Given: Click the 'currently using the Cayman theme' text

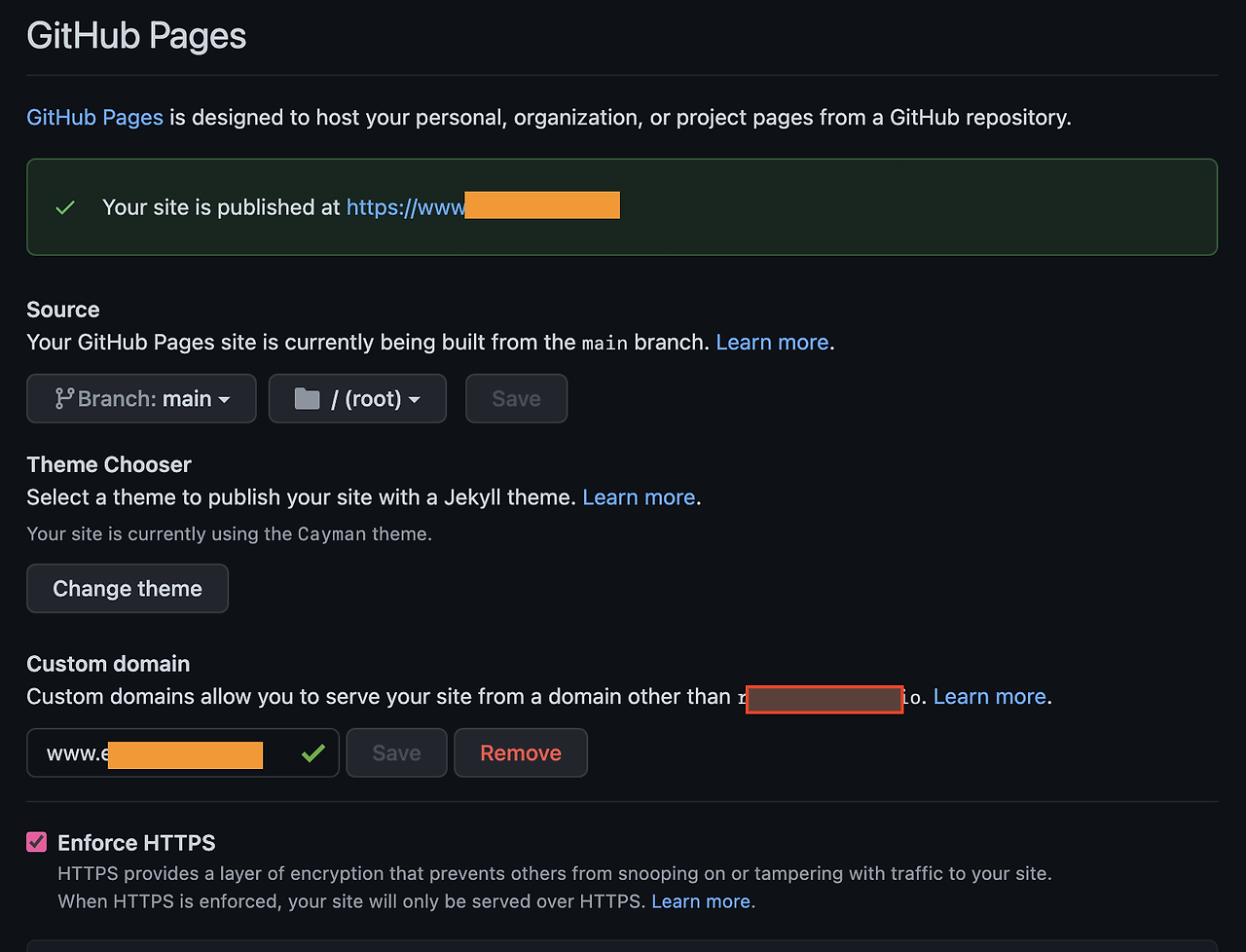Looking at the screenshot, I should (230, 533).
